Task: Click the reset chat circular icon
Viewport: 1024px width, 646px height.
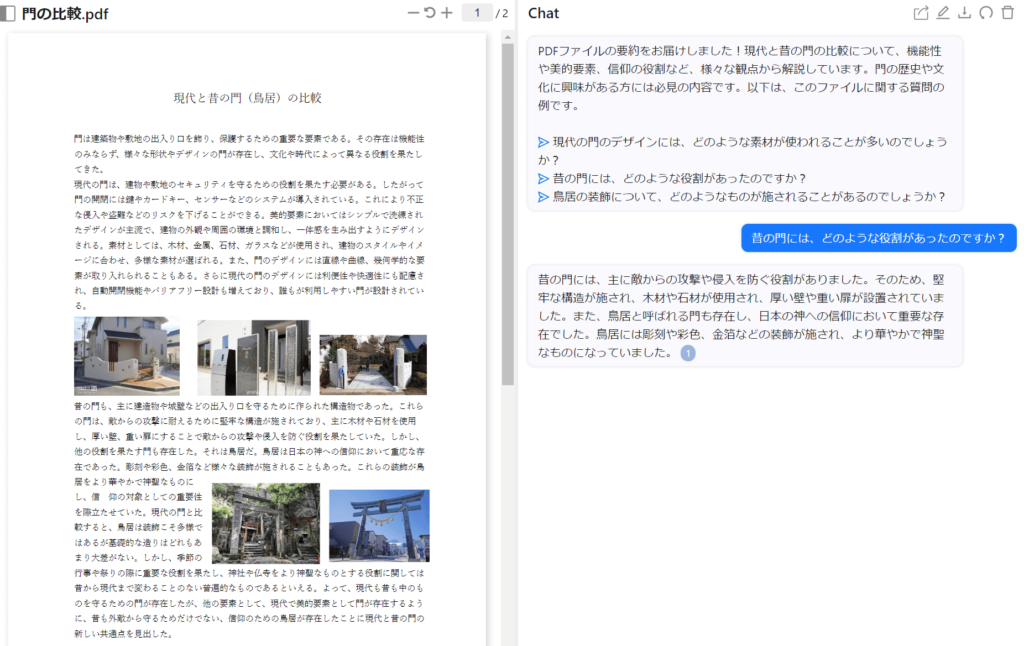Action: [x=986, y=13]
